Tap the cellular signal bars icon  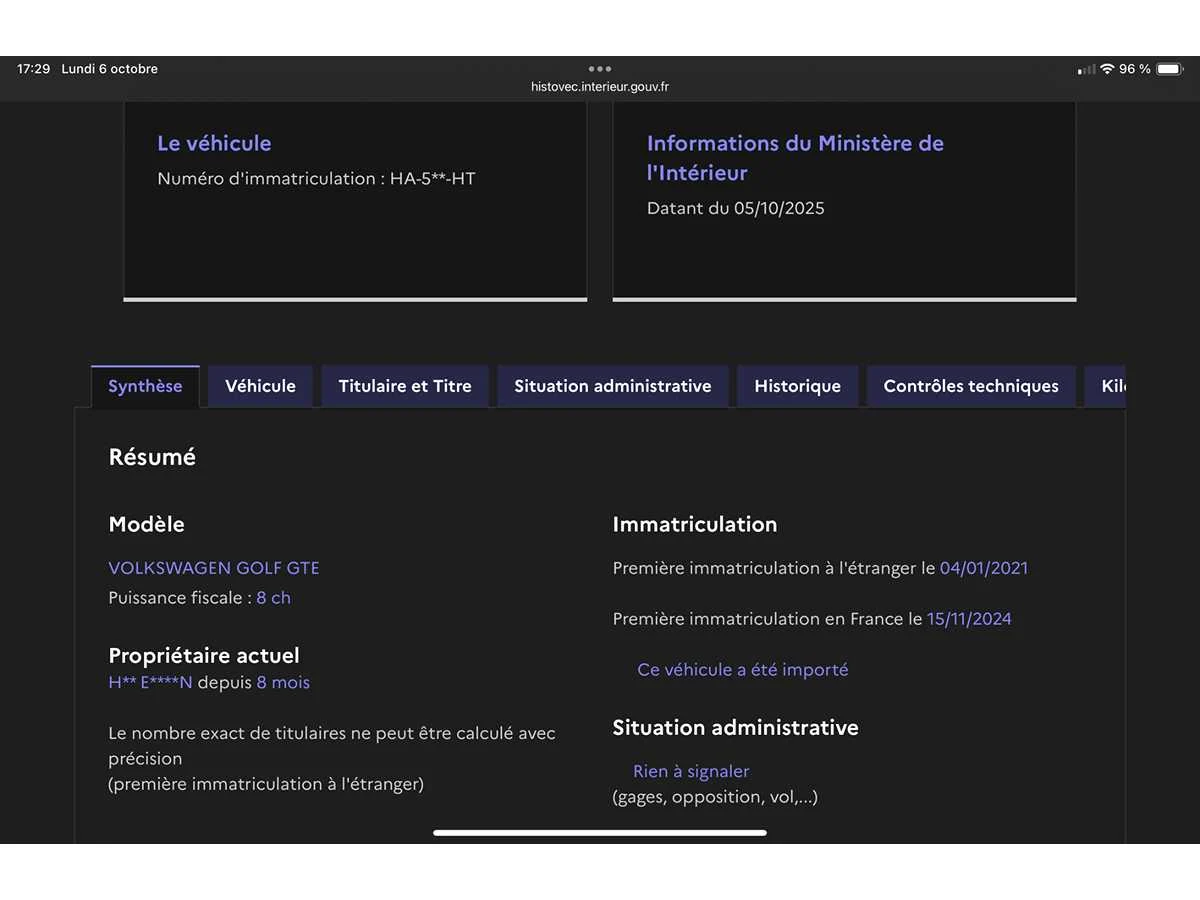[x=1086, y=70]
